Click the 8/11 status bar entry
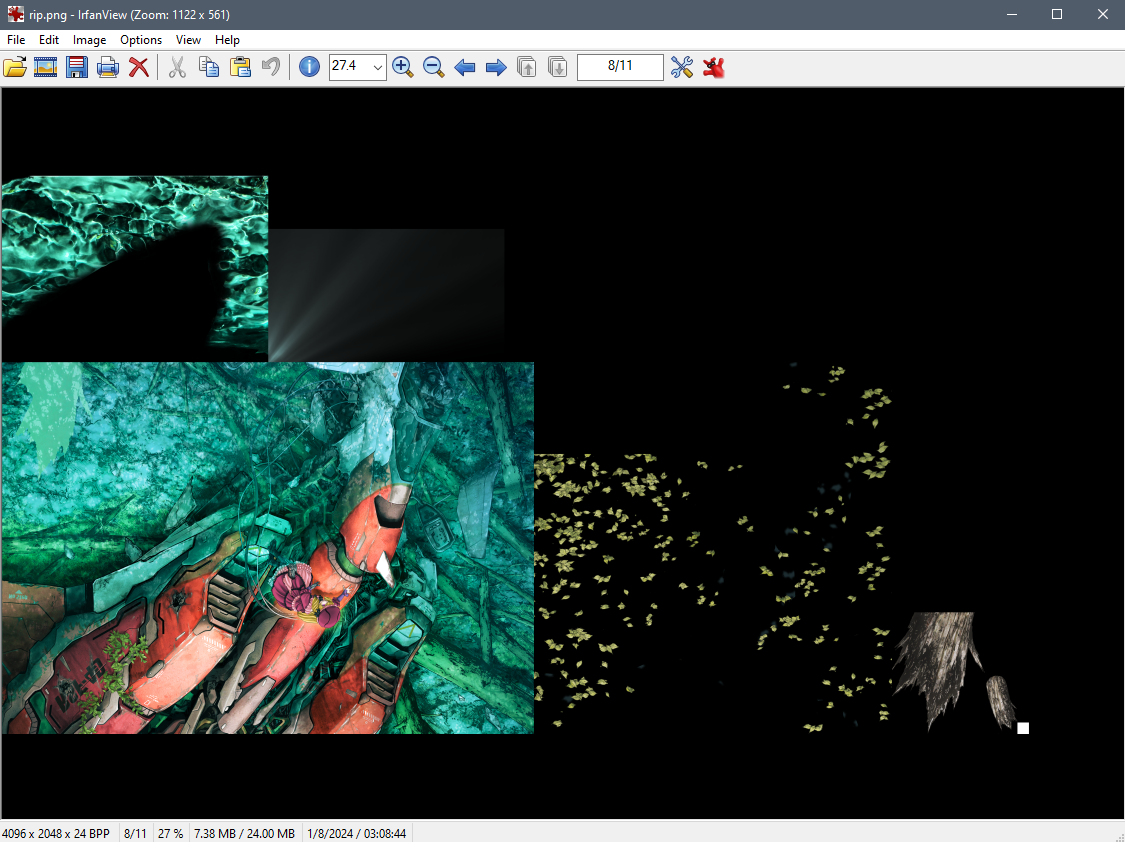The image size is (1125, 842). 135,833
